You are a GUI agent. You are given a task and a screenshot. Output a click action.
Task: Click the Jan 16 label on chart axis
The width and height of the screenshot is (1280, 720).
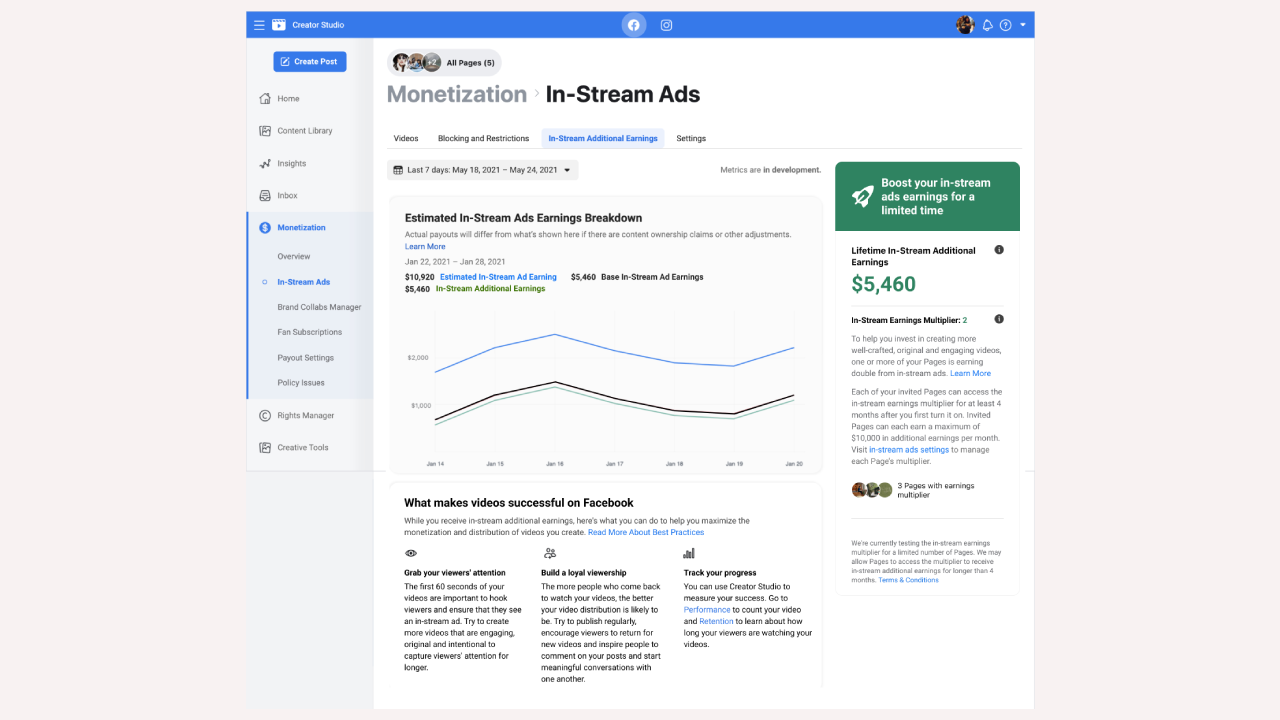click(x=555, y=464)
